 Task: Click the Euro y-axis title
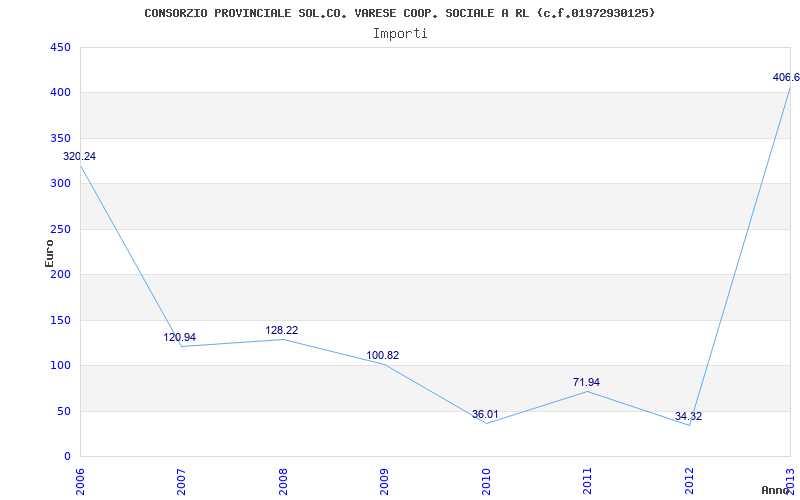[x=49, y=253]
